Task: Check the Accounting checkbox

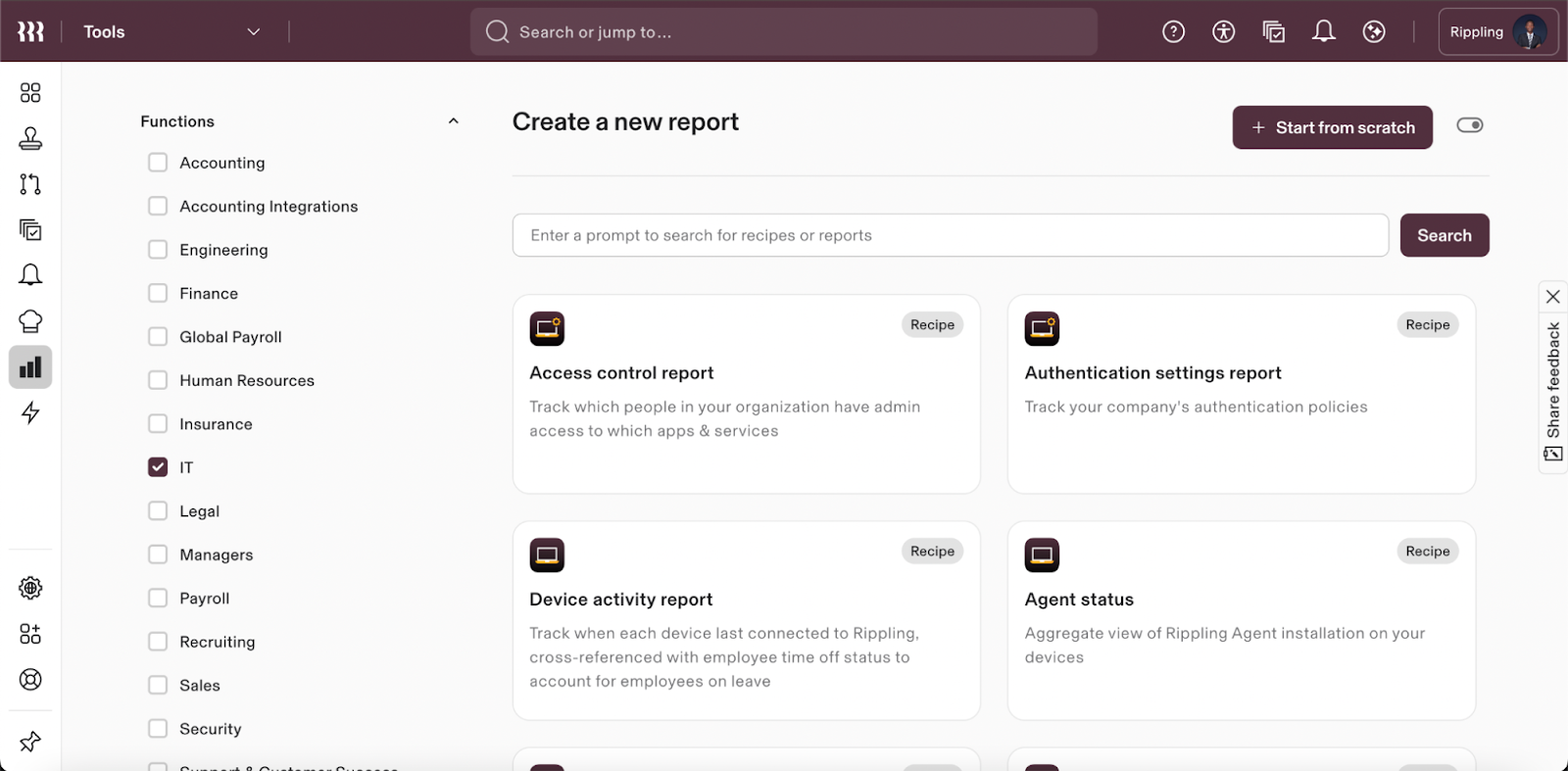Action: (158, 163)
